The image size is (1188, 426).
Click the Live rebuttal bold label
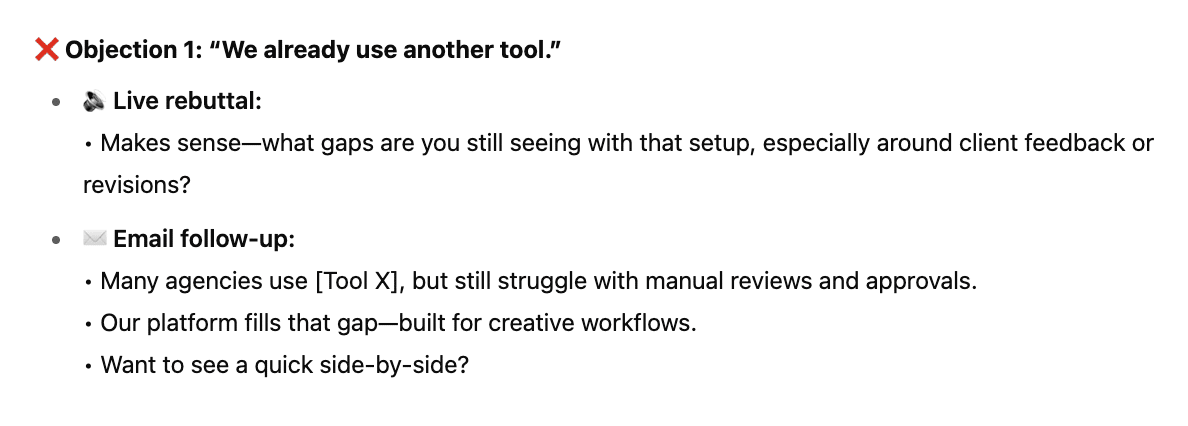click(187, 102)
